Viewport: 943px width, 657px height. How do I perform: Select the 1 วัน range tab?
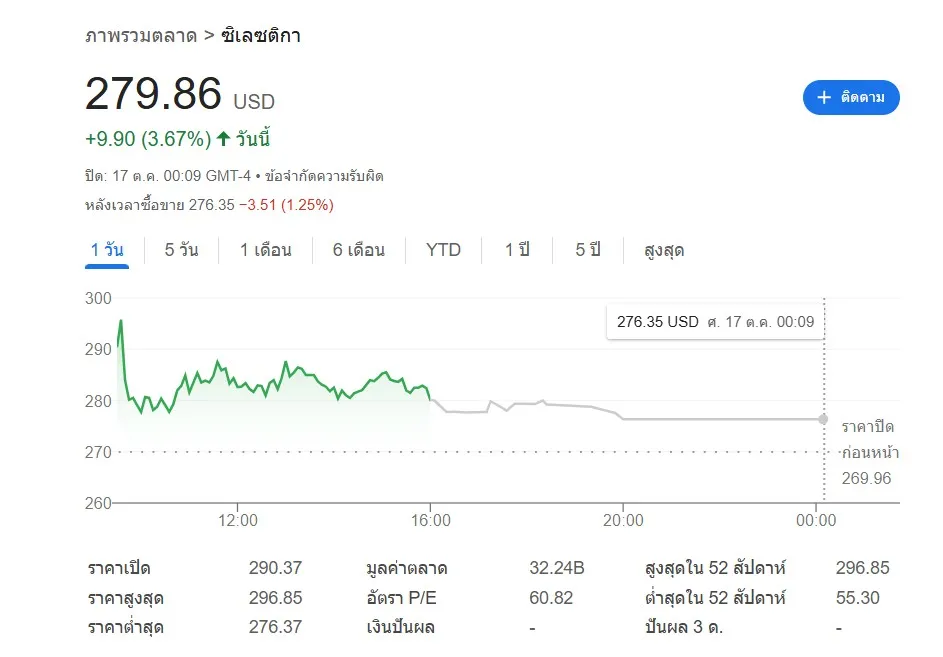[x=107, y=250]
